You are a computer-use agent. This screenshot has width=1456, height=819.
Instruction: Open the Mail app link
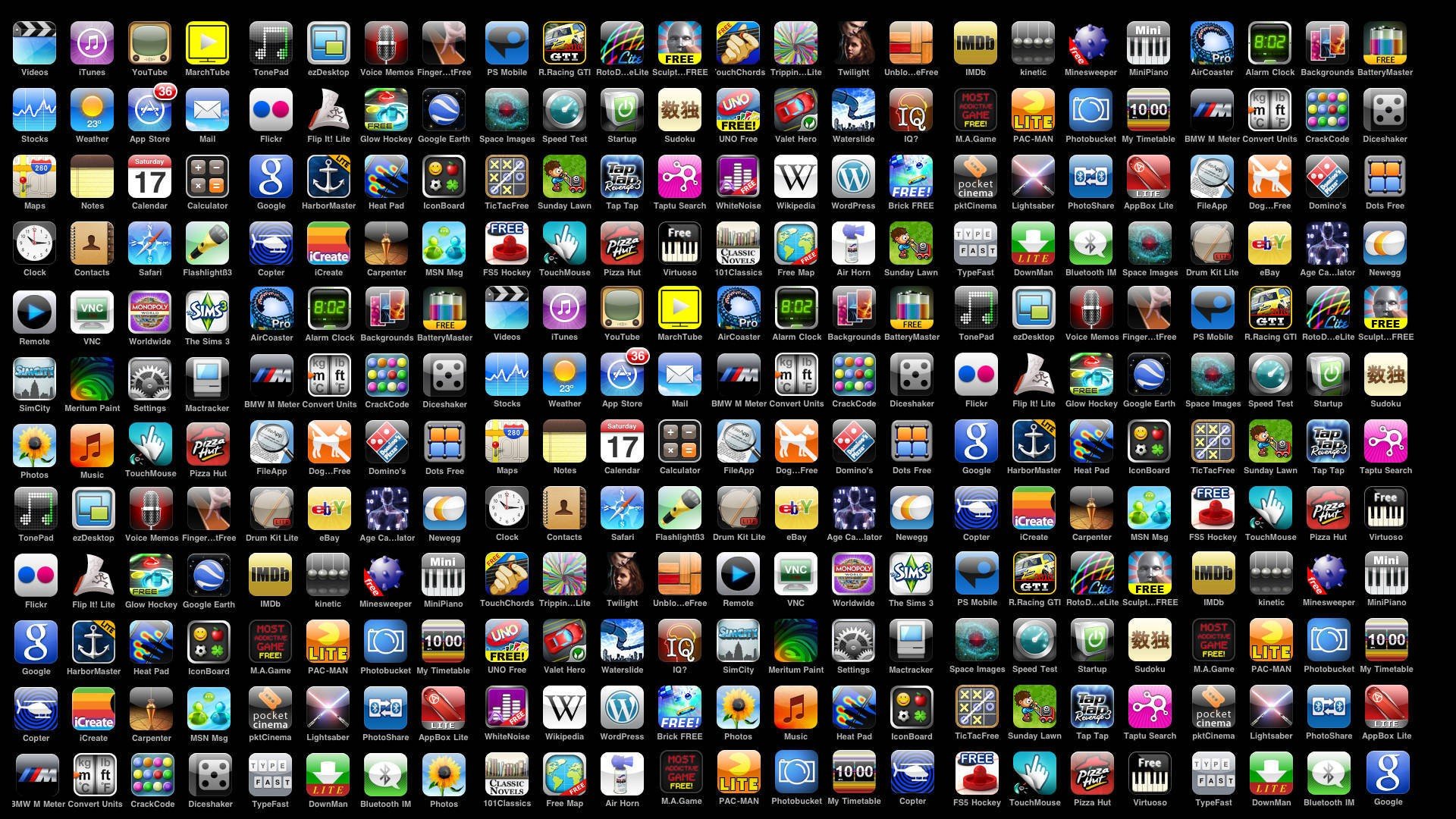coord(207,113)
